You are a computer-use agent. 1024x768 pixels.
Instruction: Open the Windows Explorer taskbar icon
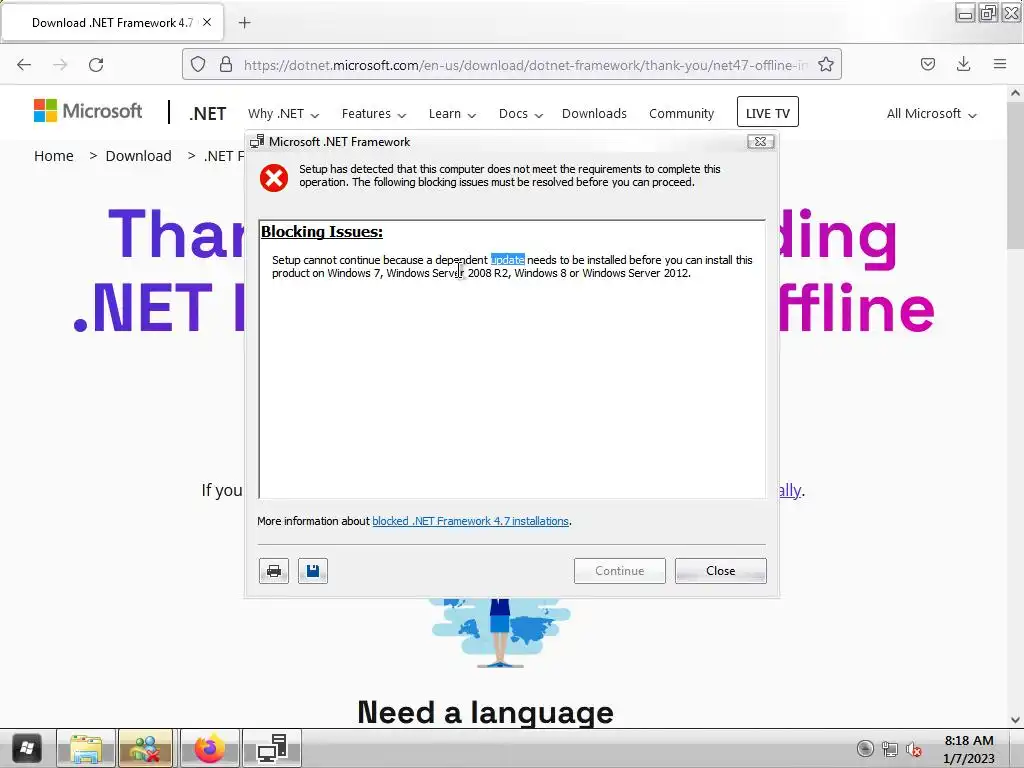(x=86, y=748)
